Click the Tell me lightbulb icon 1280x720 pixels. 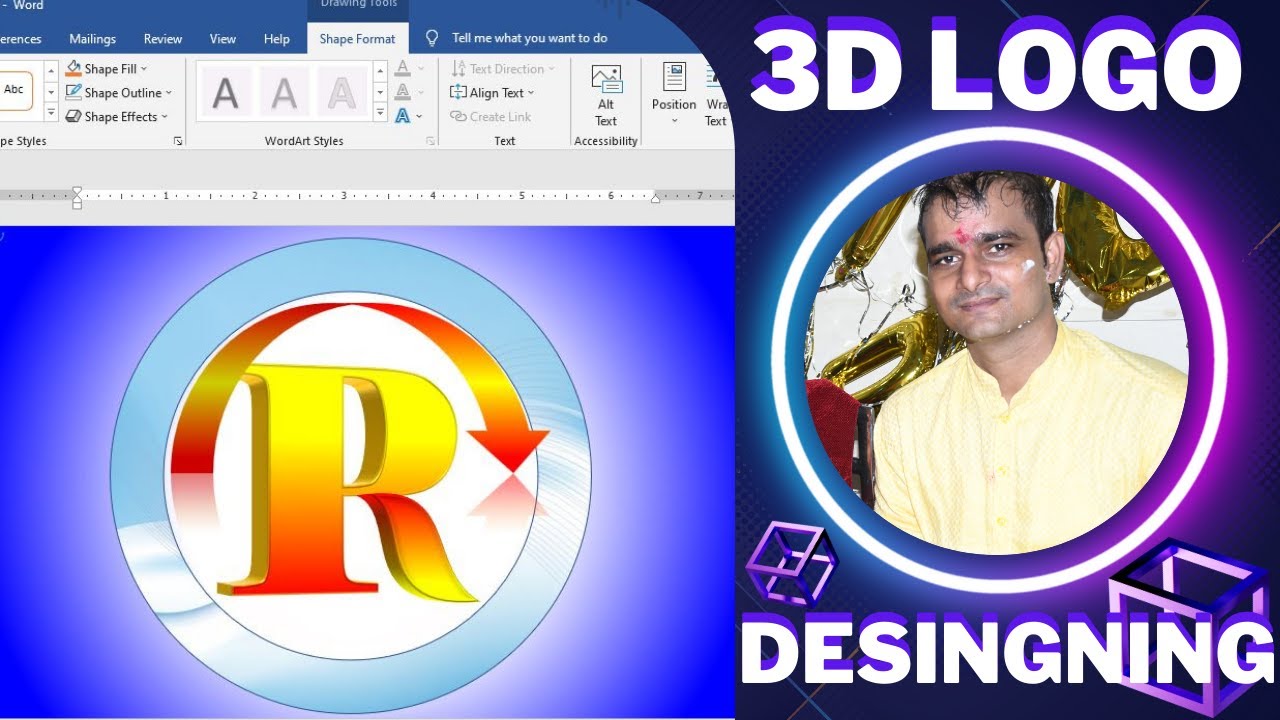click(432, 38)
